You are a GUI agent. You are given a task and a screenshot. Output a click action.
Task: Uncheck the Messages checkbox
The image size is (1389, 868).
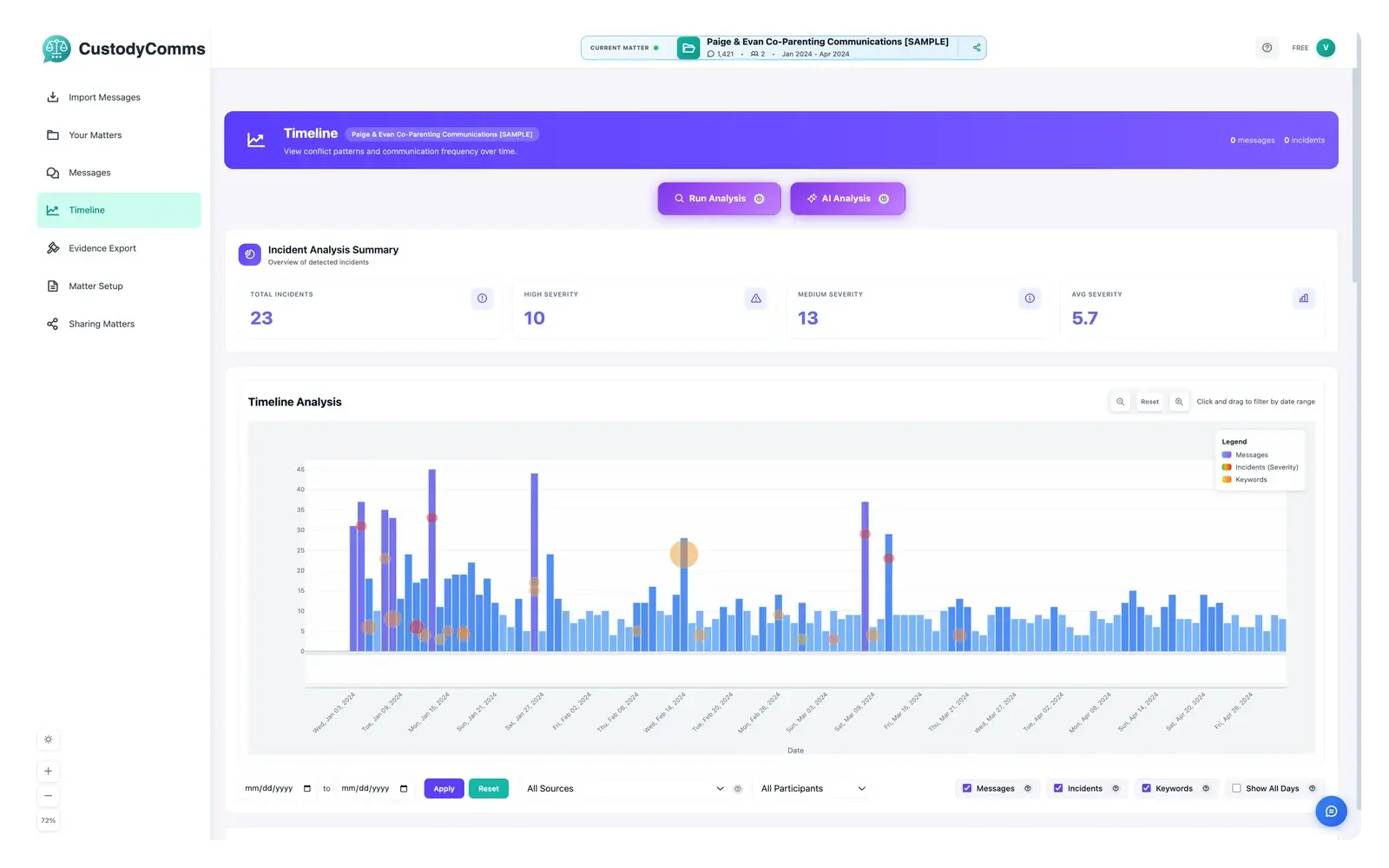click(967, 788)
